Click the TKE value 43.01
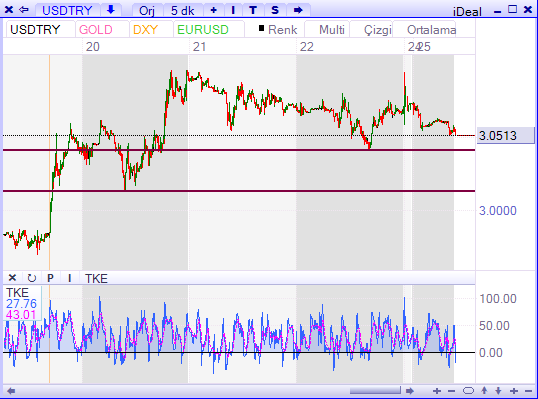538x399 pixels. [x=21, y=315]
